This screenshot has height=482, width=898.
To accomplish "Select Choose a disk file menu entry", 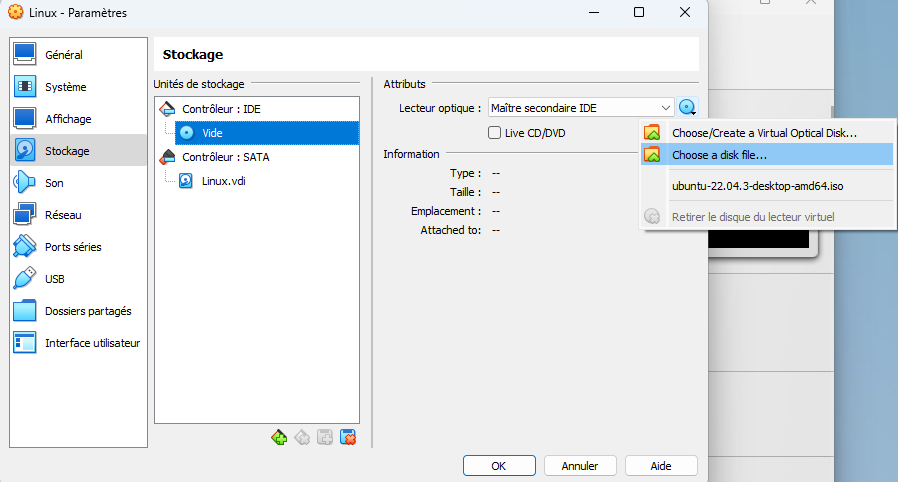I will (767, 155).
